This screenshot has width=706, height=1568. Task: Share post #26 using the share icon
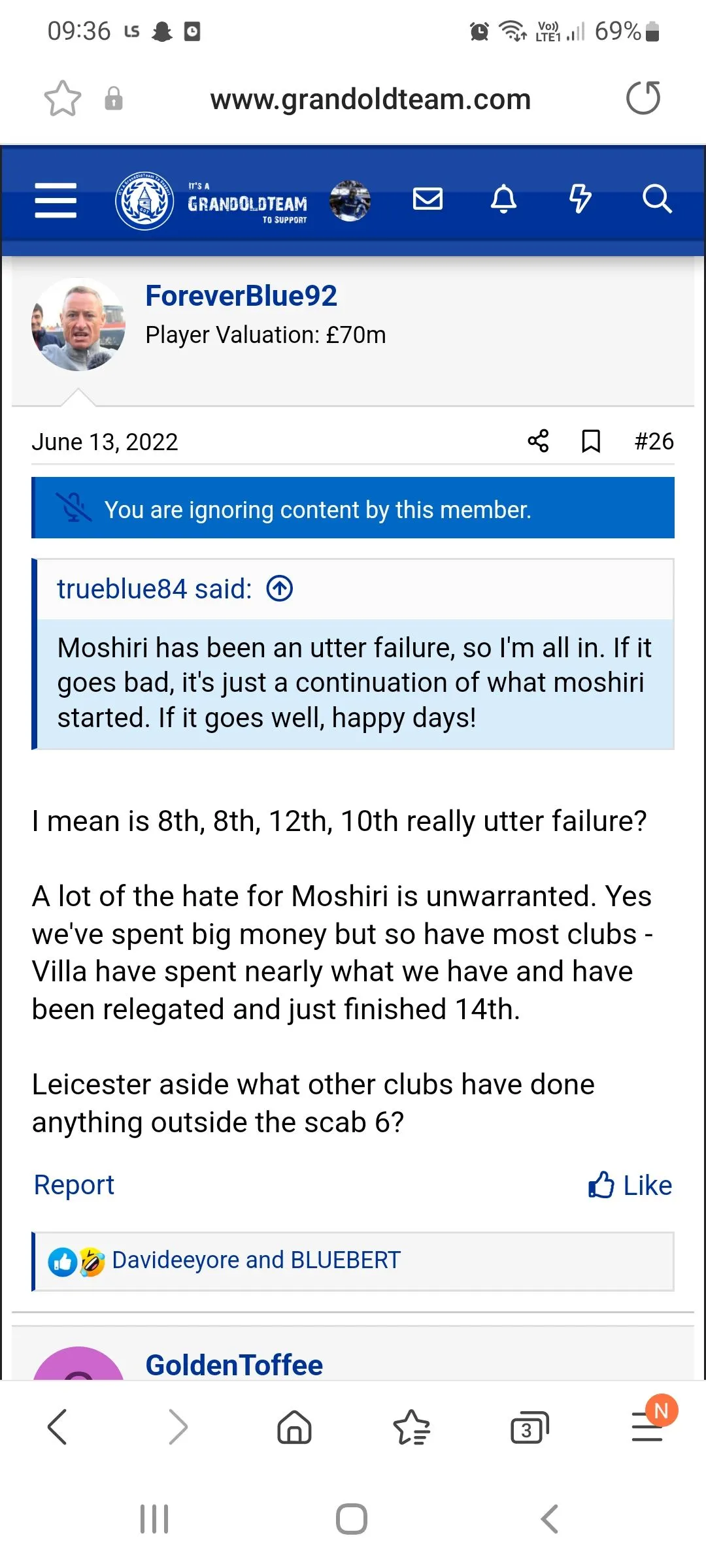tap(537, 441)
